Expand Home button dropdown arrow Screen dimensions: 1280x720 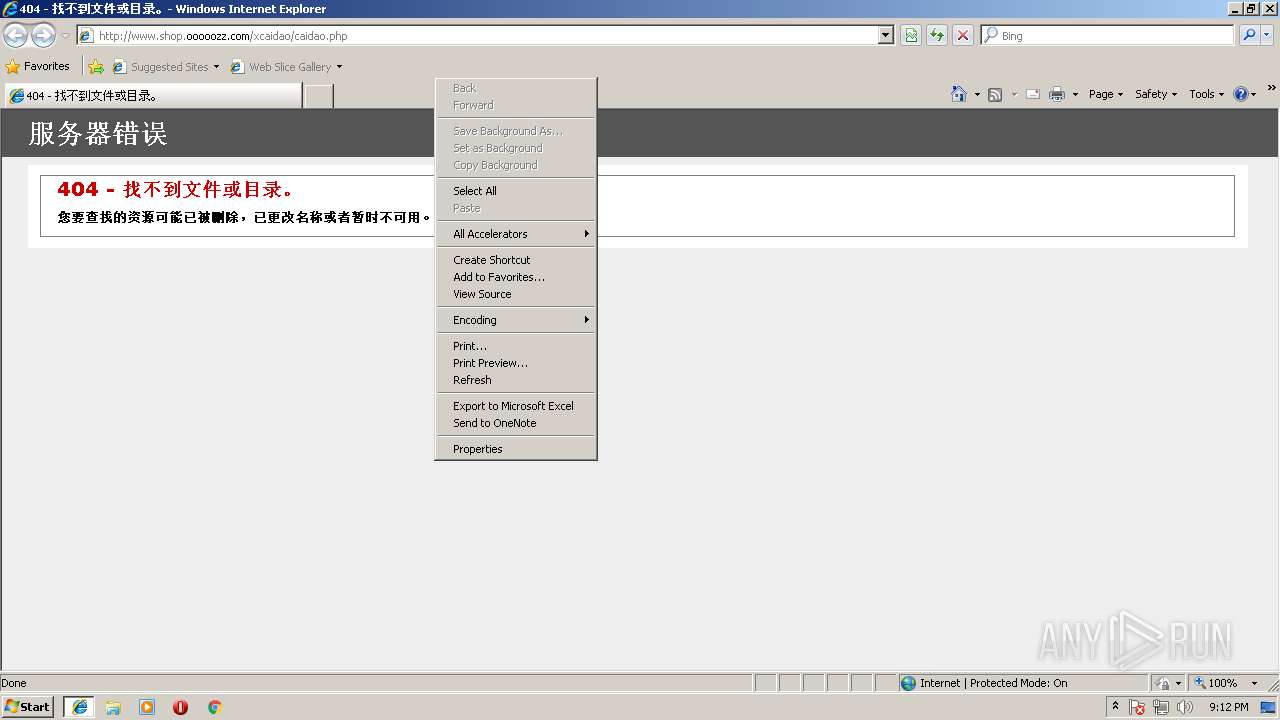[x=977, y=94]
